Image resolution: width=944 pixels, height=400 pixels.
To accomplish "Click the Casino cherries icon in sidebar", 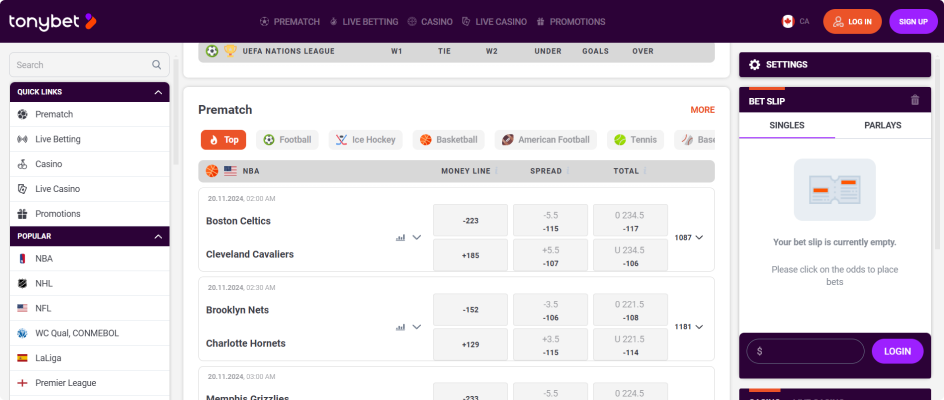I will 22,164.
